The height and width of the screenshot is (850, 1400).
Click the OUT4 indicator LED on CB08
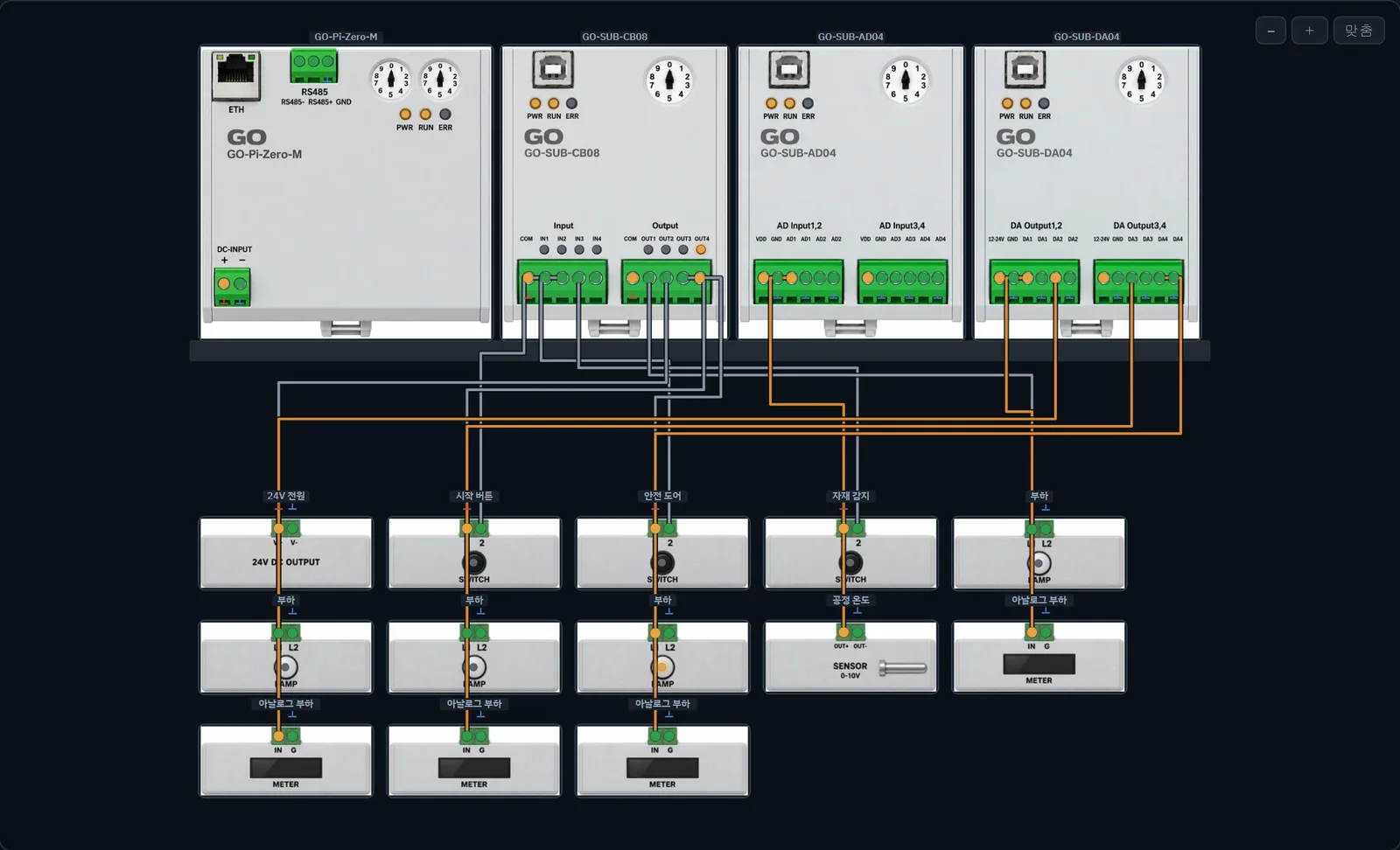[701, 250]
